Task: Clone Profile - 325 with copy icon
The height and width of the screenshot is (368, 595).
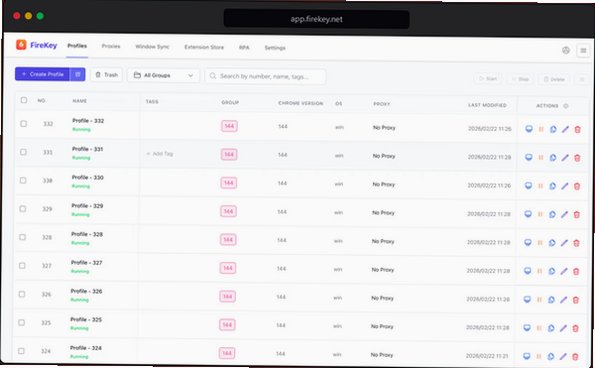Action: [x=551, y=328]
